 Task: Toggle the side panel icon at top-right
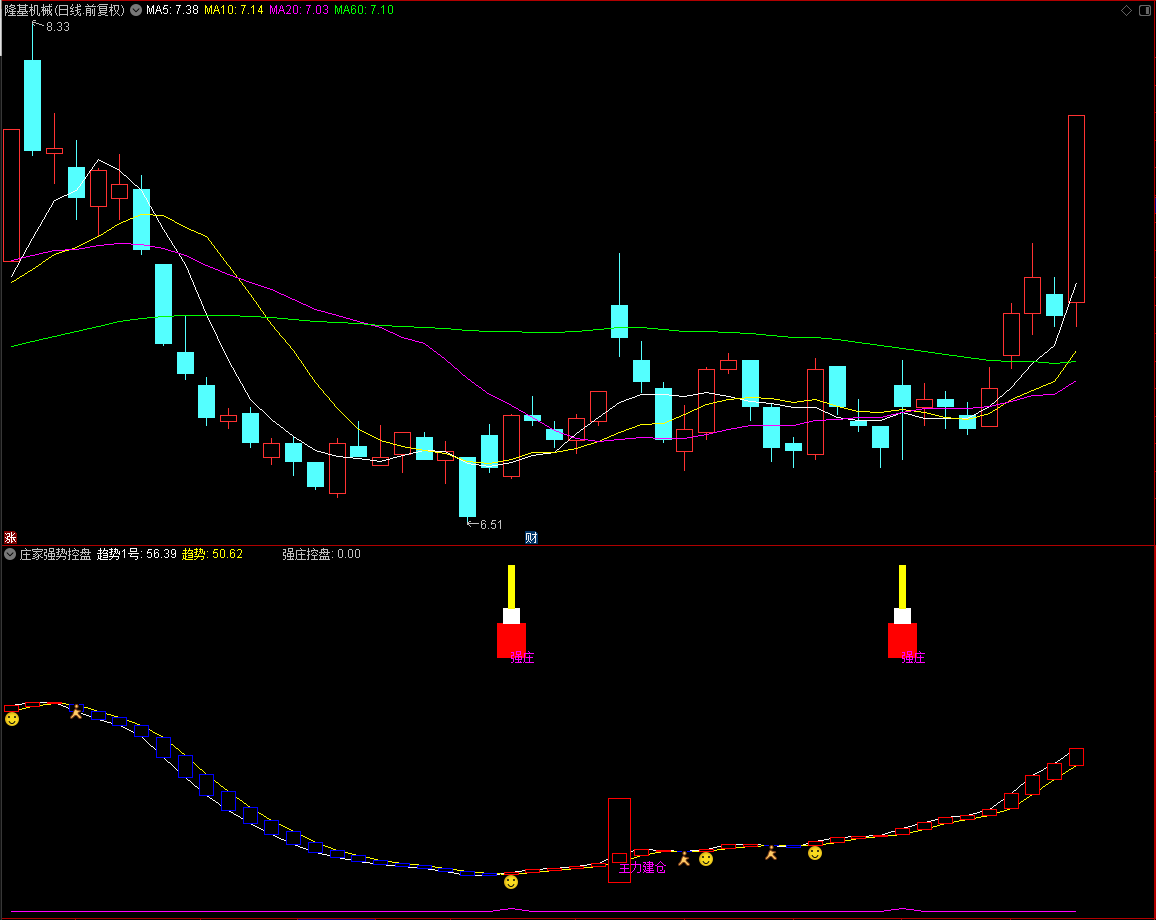coord(1145,10)
